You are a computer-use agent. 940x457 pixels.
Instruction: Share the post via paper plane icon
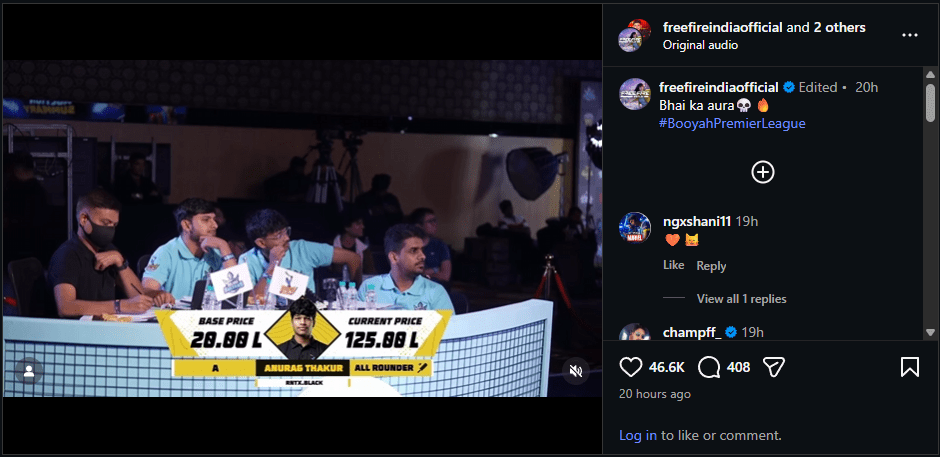[774, 367]
